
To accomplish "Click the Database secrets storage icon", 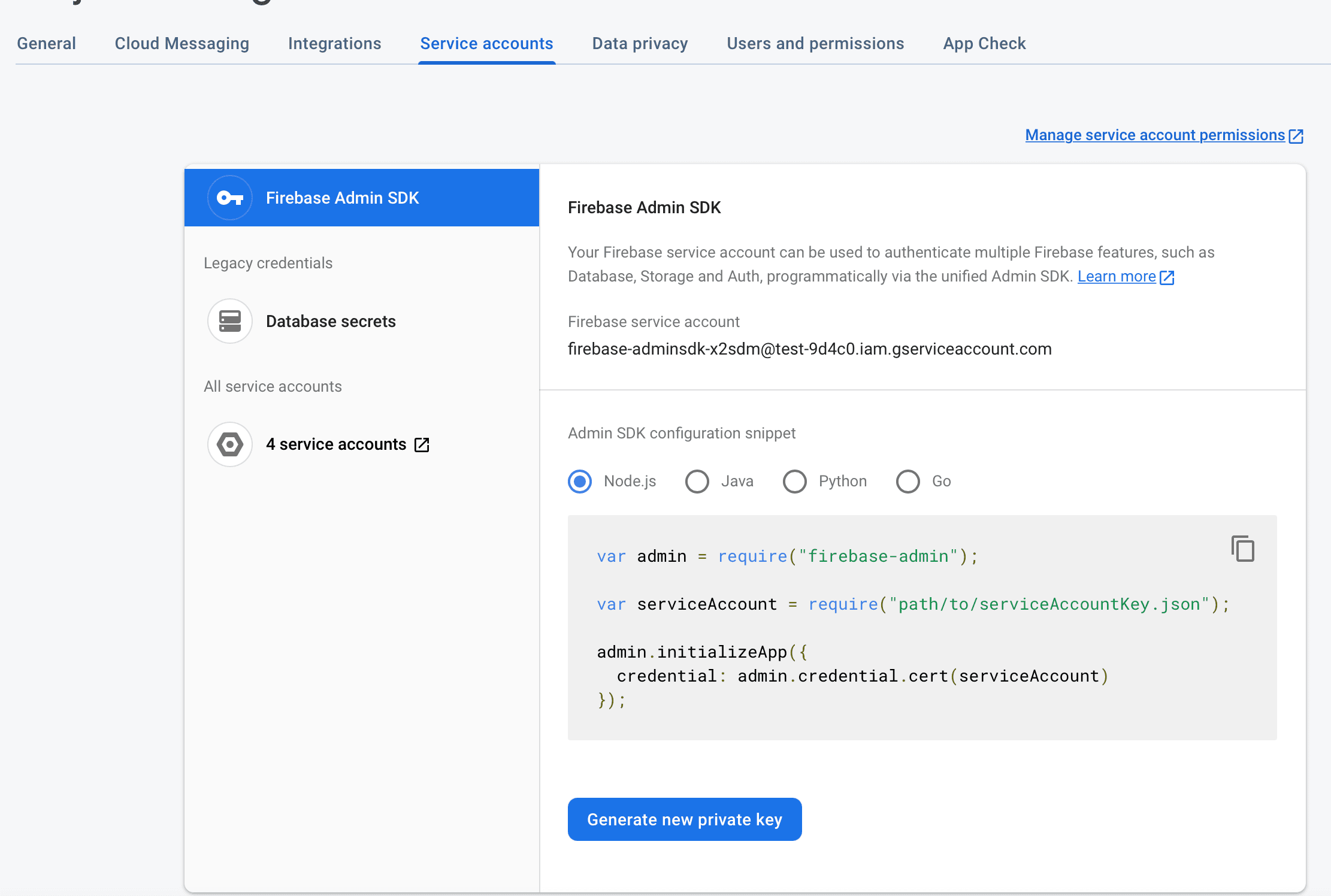I will [x=230, y=321].
